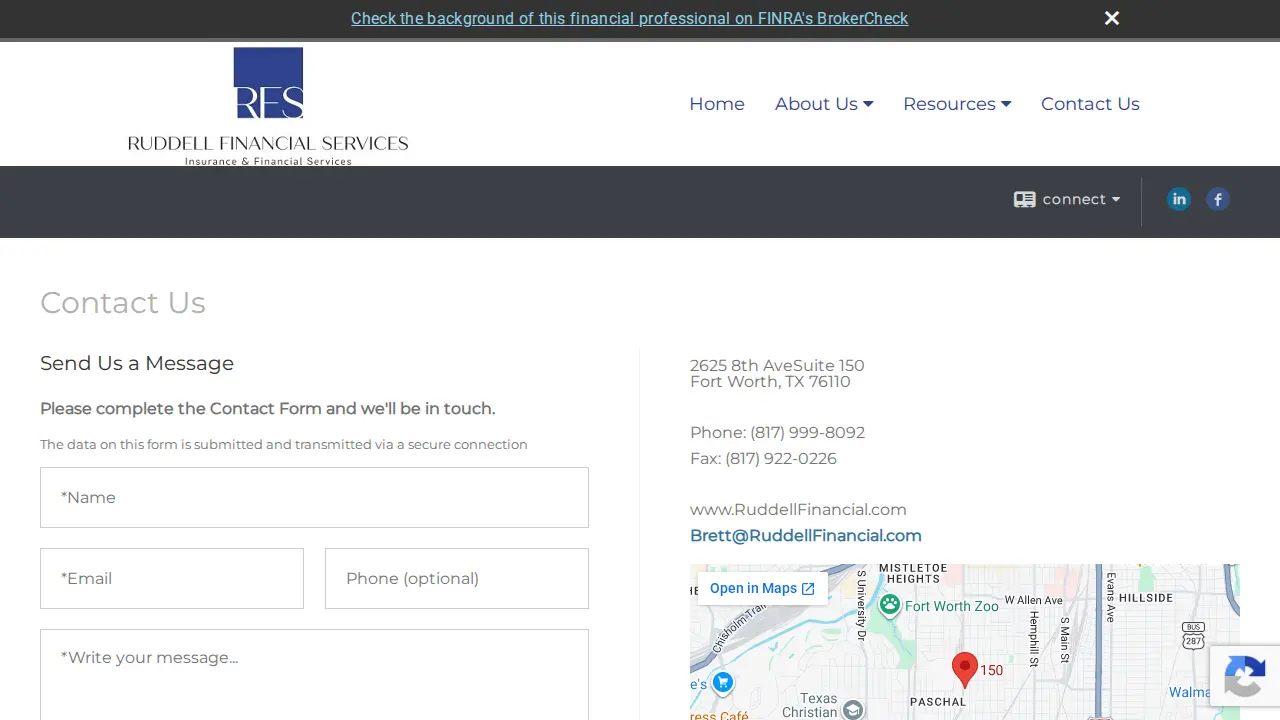Click the Fort Worth Zoo map marker
This screenshot has width=1280, height=720.
889,605
